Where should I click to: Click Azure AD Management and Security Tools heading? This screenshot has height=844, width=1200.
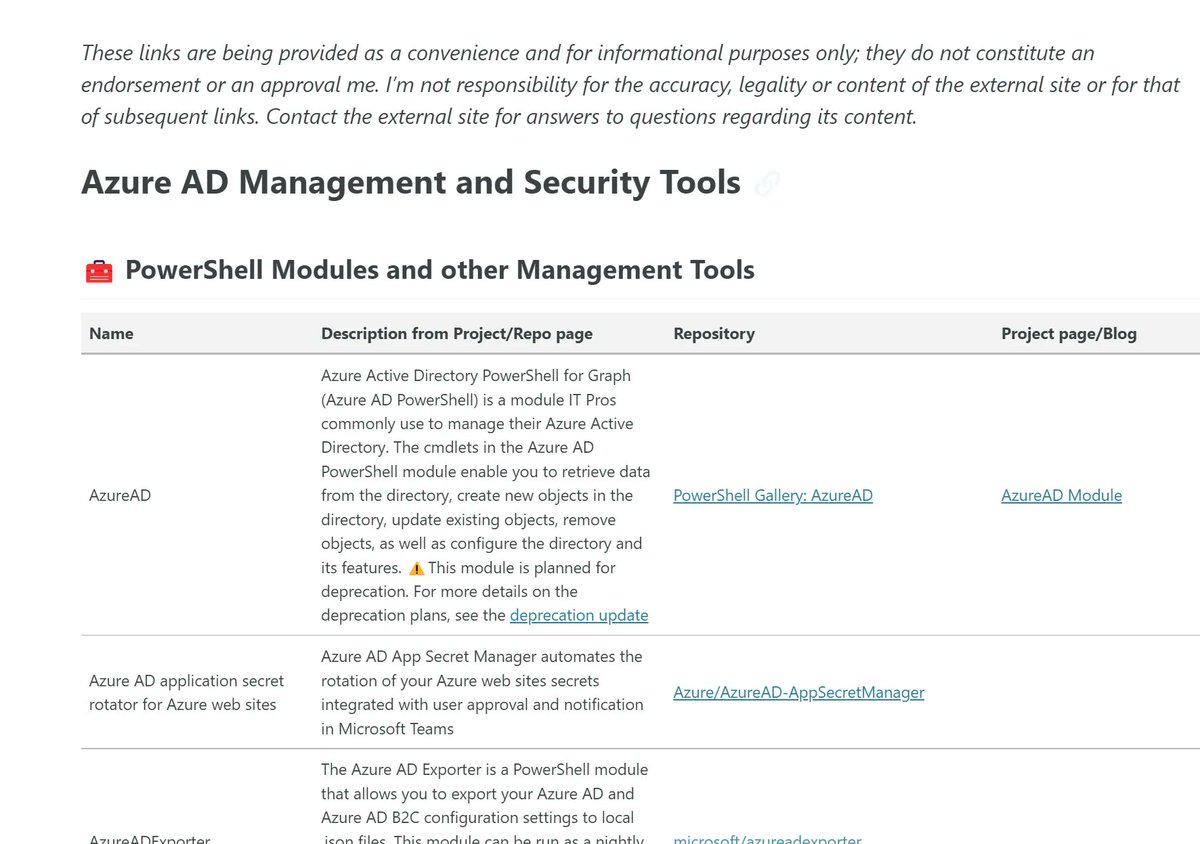pyautogui.click(x=411, y=182)
